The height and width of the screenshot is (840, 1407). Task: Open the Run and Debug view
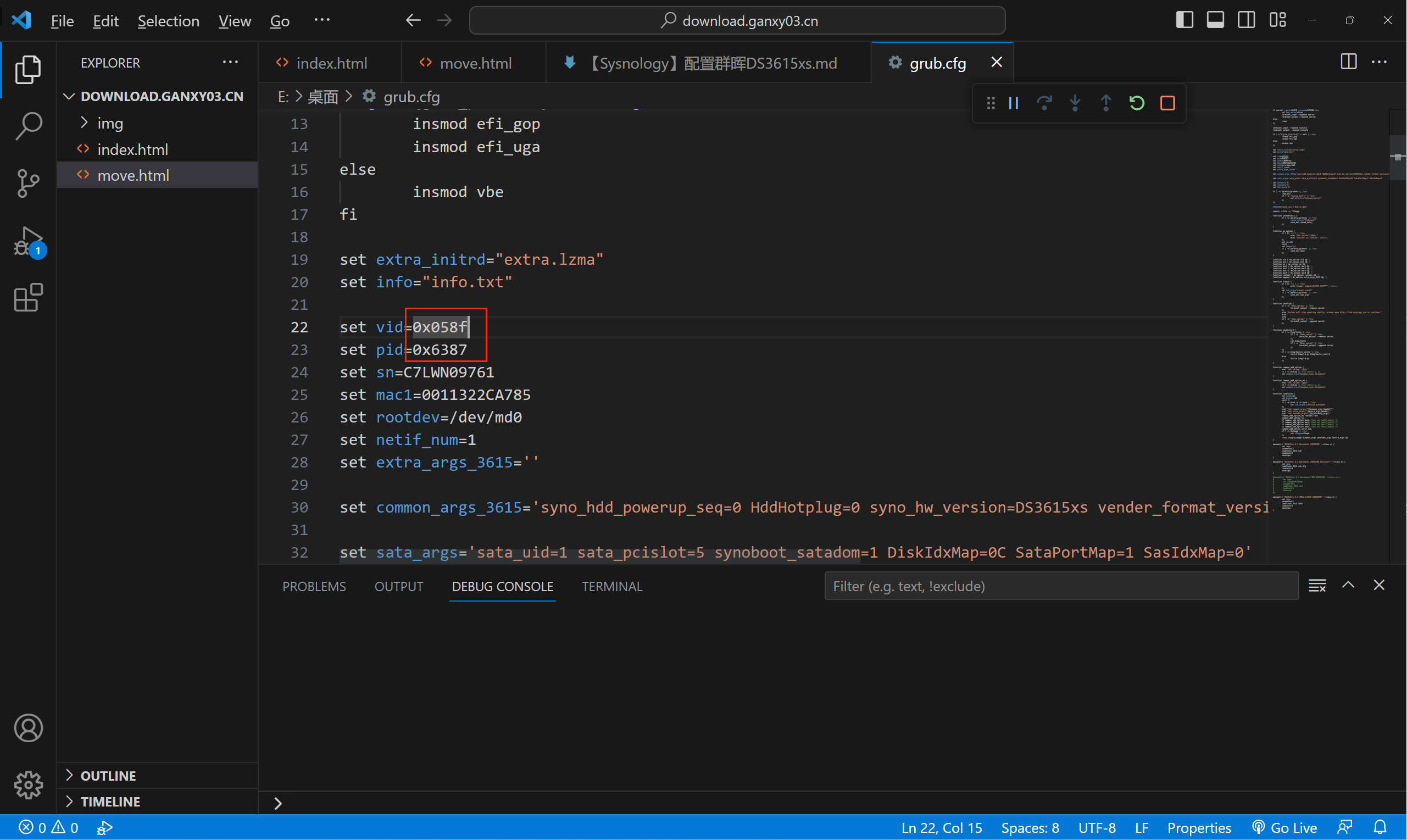(29, 242)
